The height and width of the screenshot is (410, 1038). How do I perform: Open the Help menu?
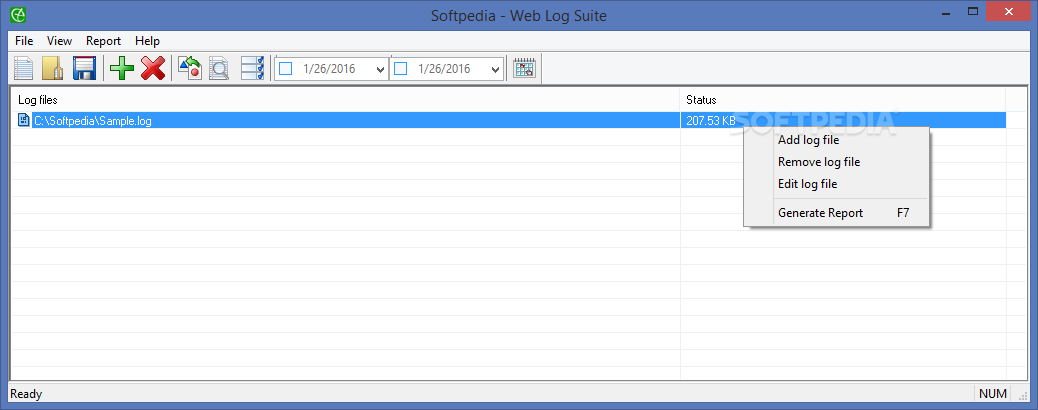[148, 41]
